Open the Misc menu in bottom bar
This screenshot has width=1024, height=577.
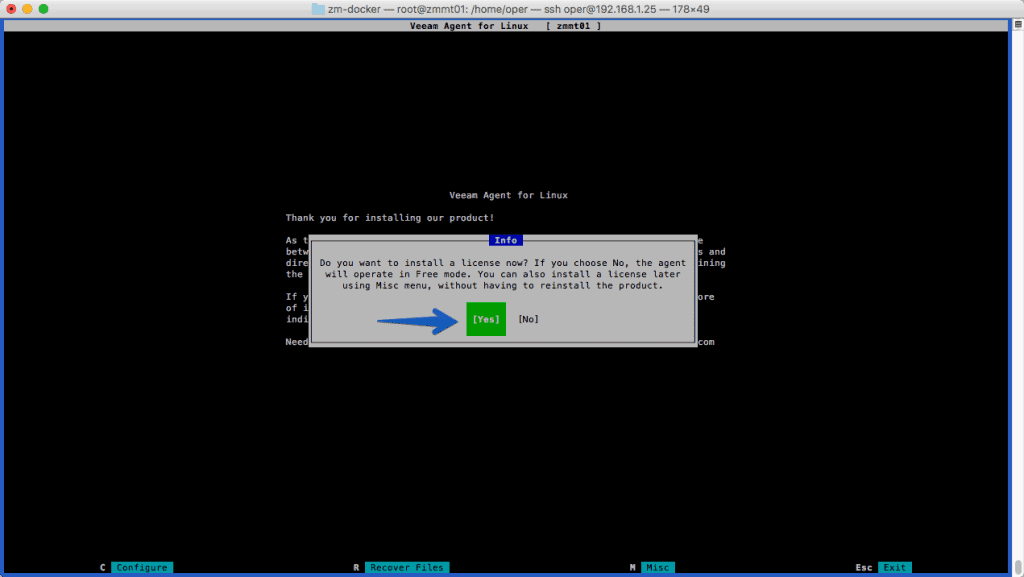click(657, 567)
